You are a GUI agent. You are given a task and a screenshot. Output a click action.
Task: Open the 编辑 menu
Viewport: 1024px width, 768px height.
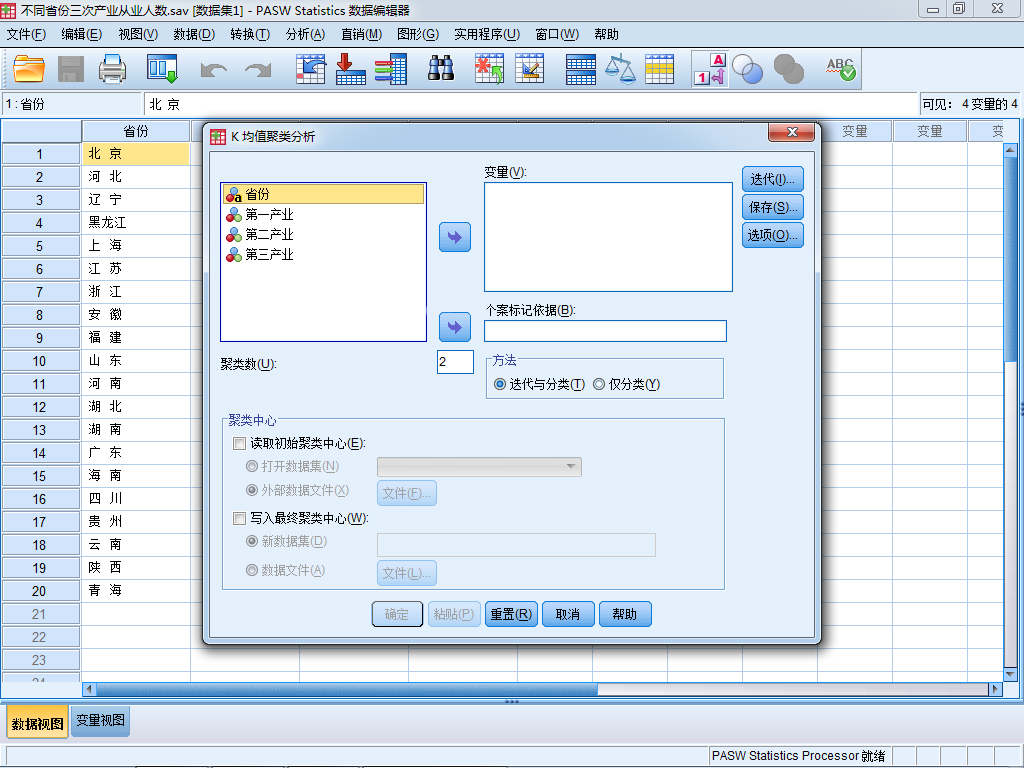[82, 34]
